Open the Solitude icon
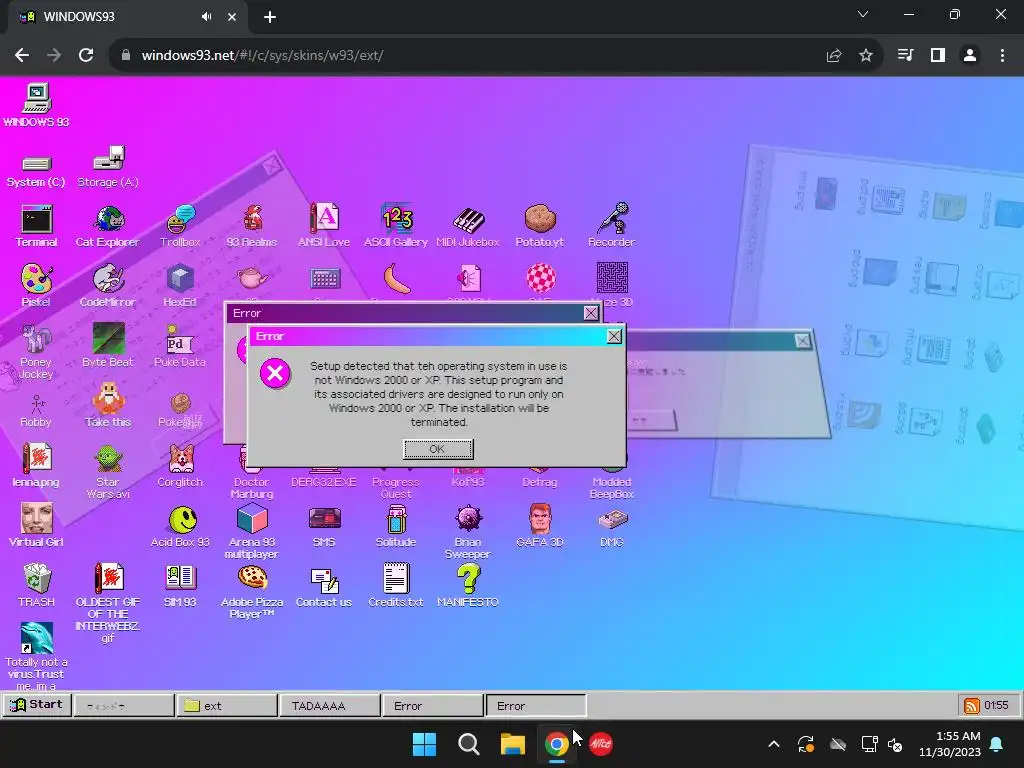The image size is (1024, 768). point(396,519)
